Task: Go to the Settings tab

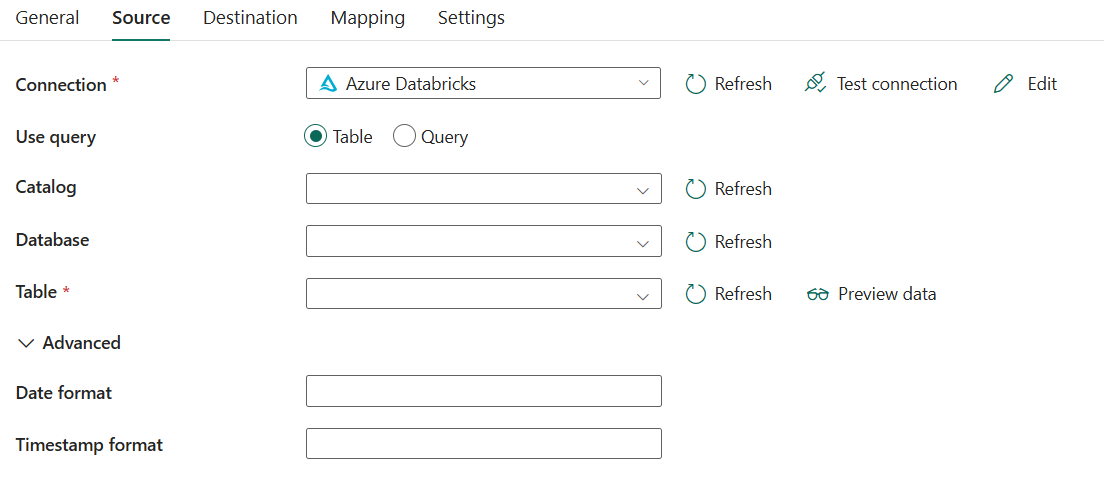Action: click(471, 18)
